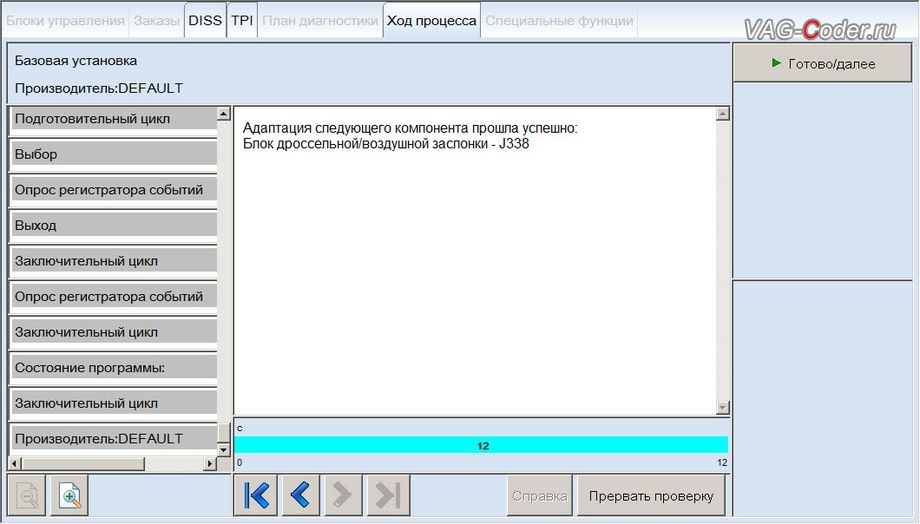Open the Заказы tab
920x524 pixels.
click(156, 21)
